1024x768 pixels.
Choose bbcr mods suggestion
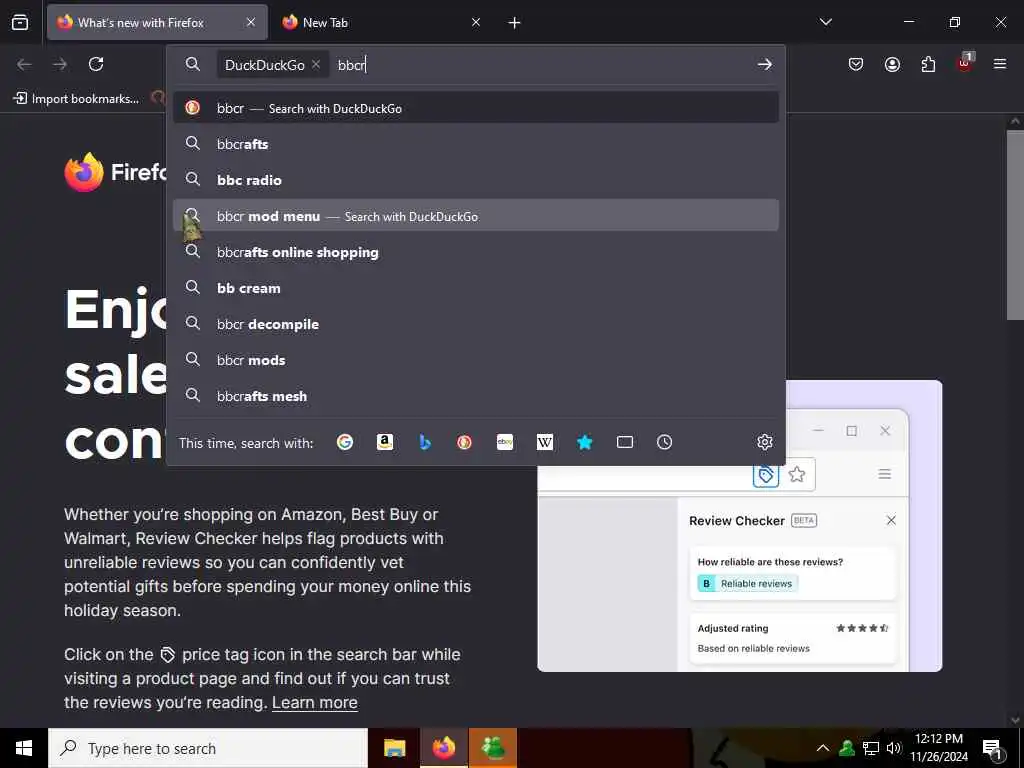pos(475,359)
